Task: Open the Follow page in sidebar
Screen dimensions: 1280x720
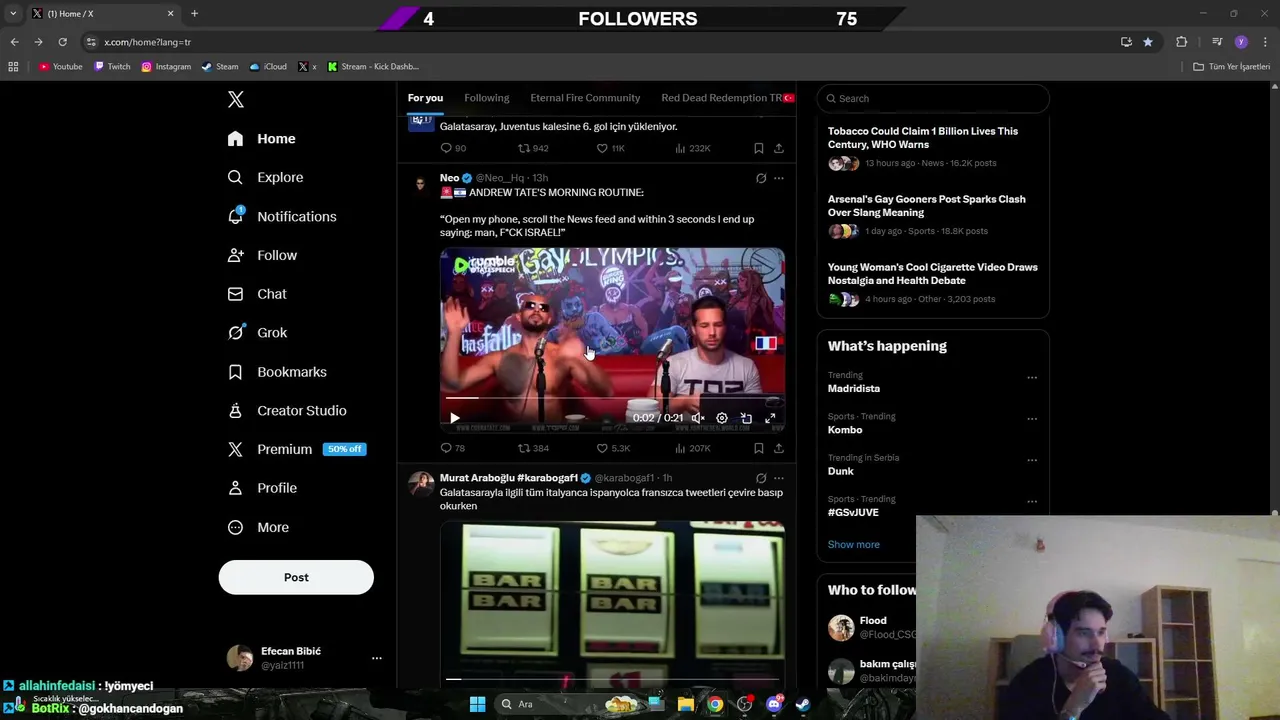Action: [x=263, y=255]
